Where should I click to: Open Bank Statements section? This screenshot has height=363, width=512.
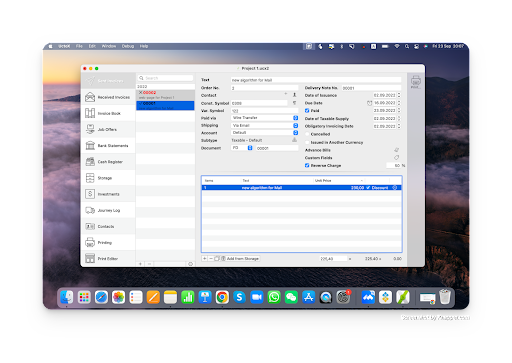[108, 146]
